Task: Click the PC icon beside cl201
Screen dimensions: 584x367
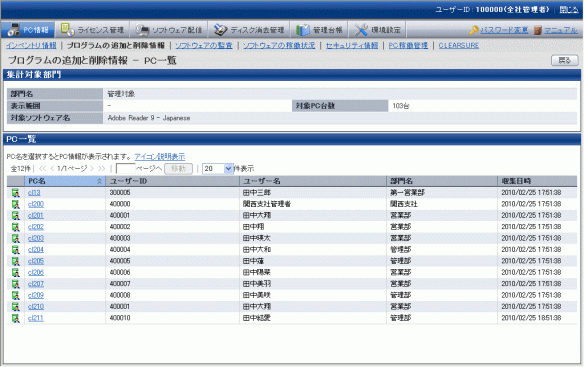Action: tap(15, 215)
